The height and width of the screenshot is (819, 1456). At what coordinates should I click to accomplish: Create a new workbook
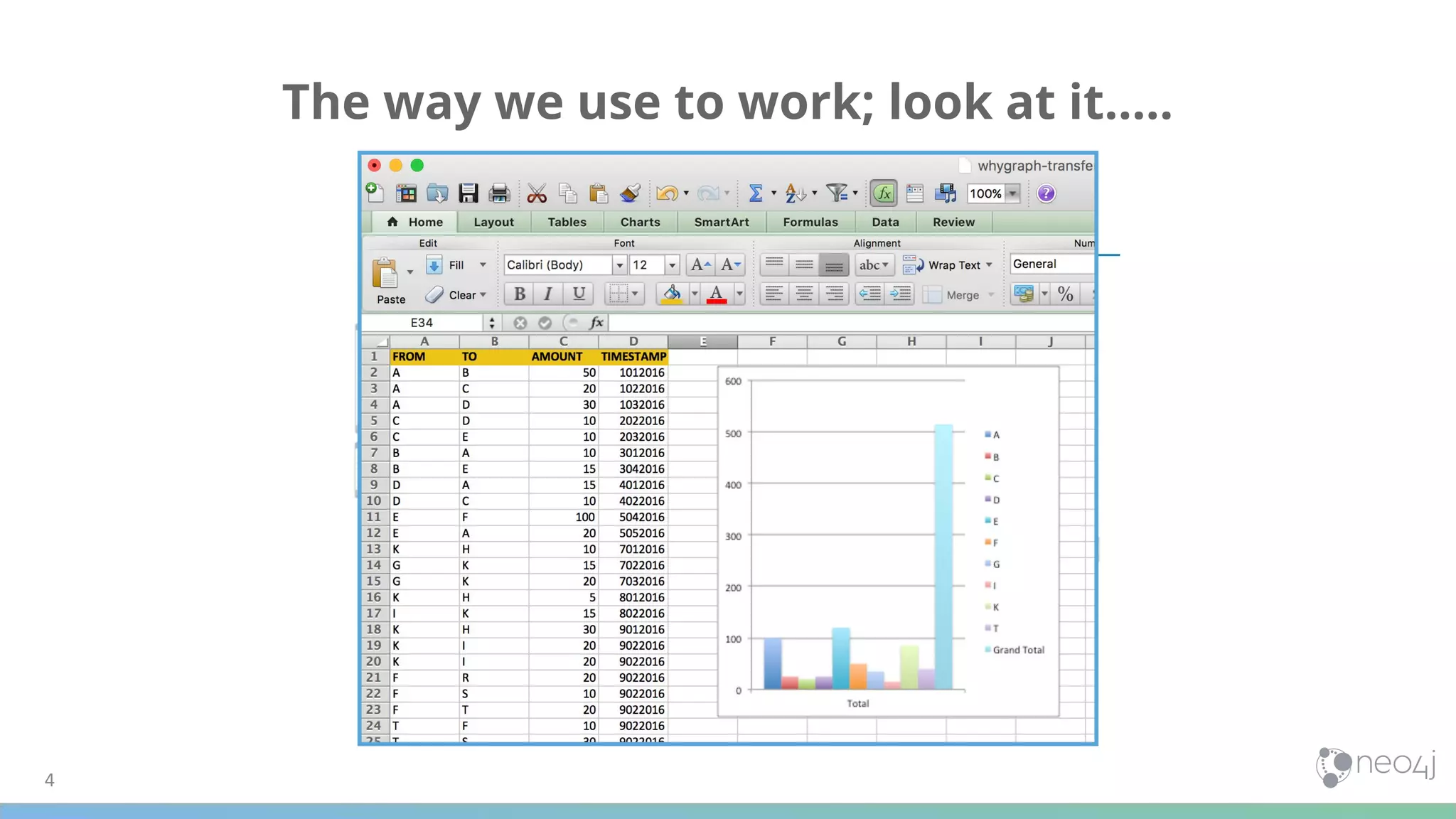click(375, 193)
